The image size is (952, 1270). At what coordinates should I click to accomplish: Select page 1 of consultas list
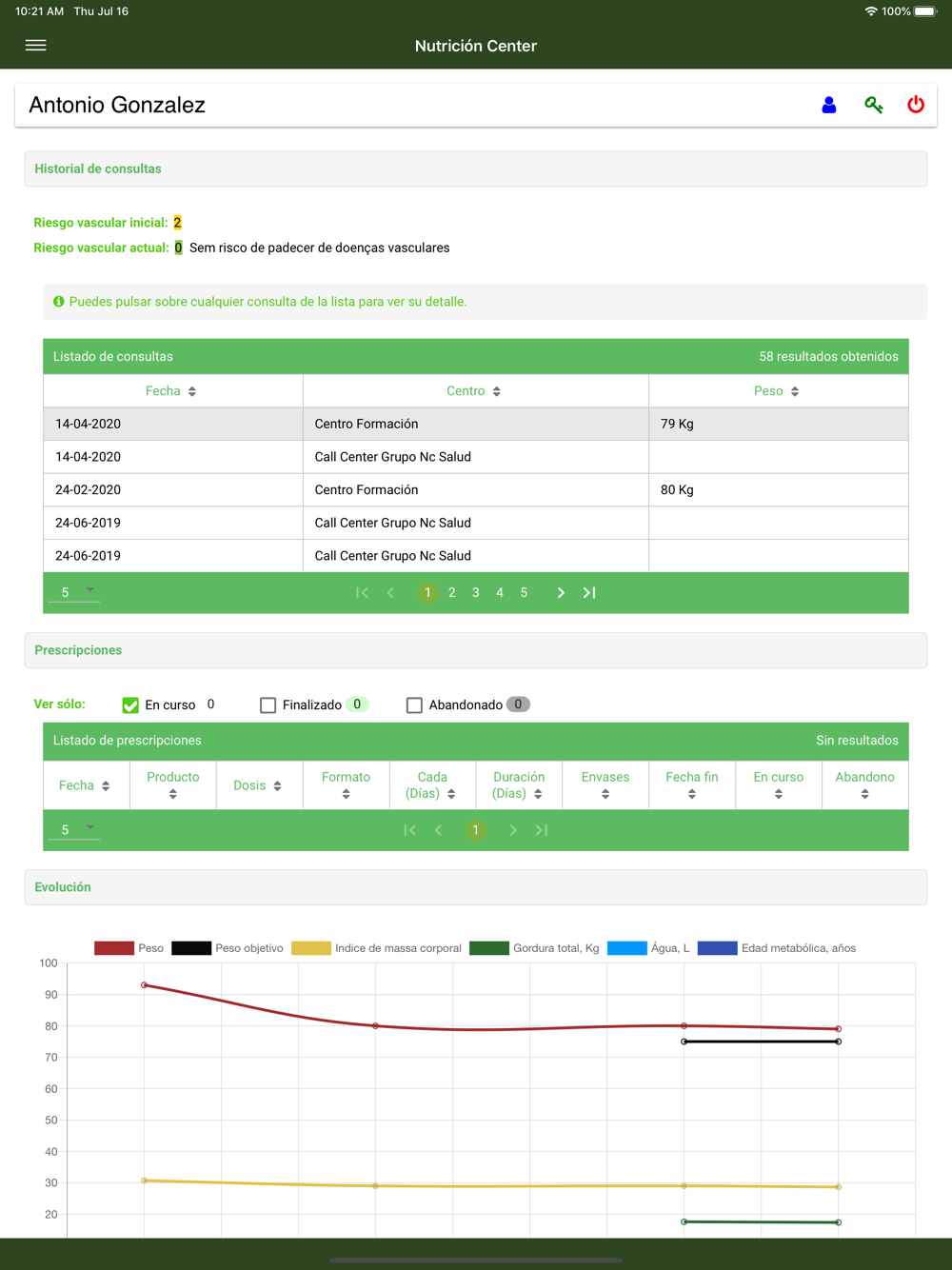tap(427, 592)
